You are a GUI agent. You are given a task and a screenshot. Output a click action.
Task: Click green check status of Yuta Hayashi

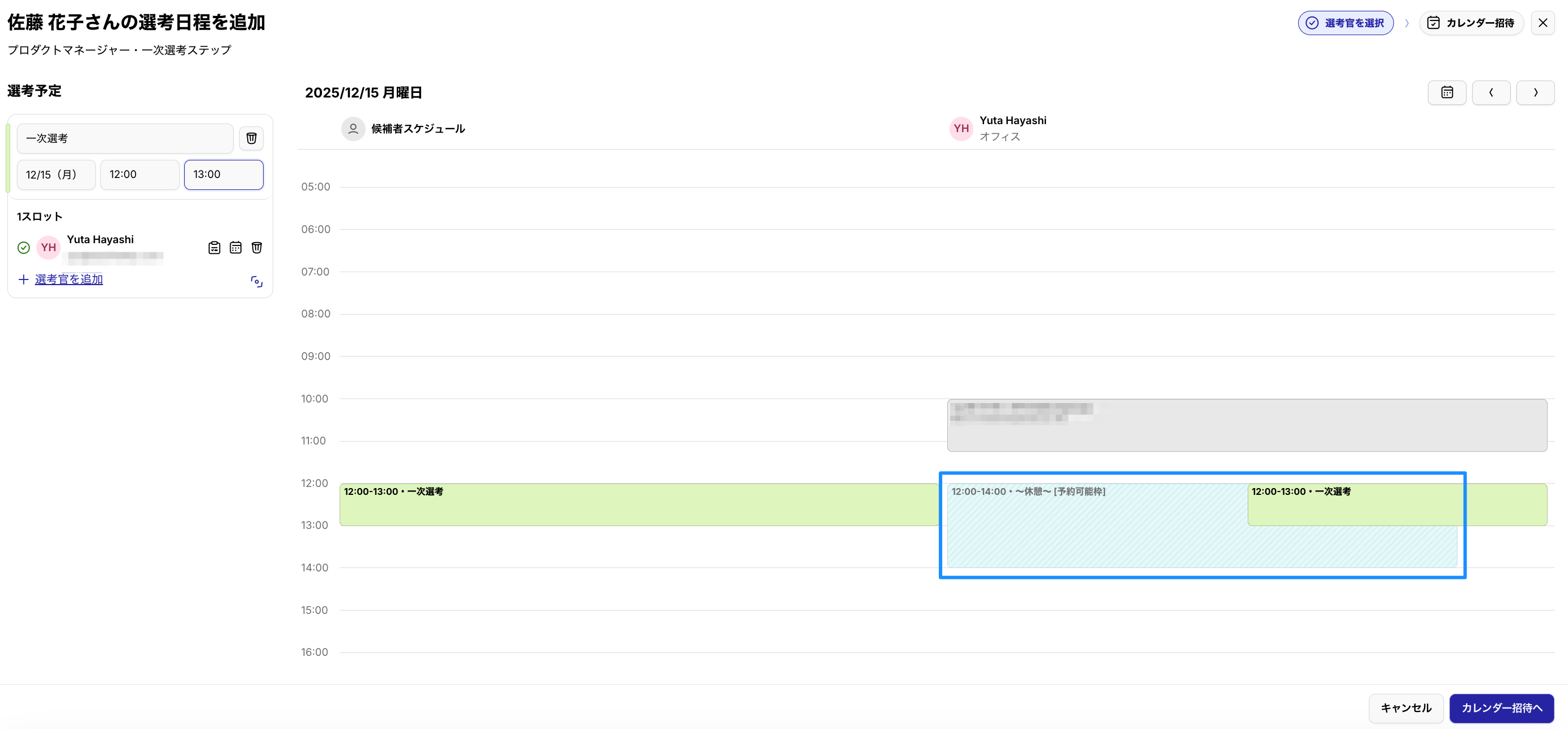point(24,248)
